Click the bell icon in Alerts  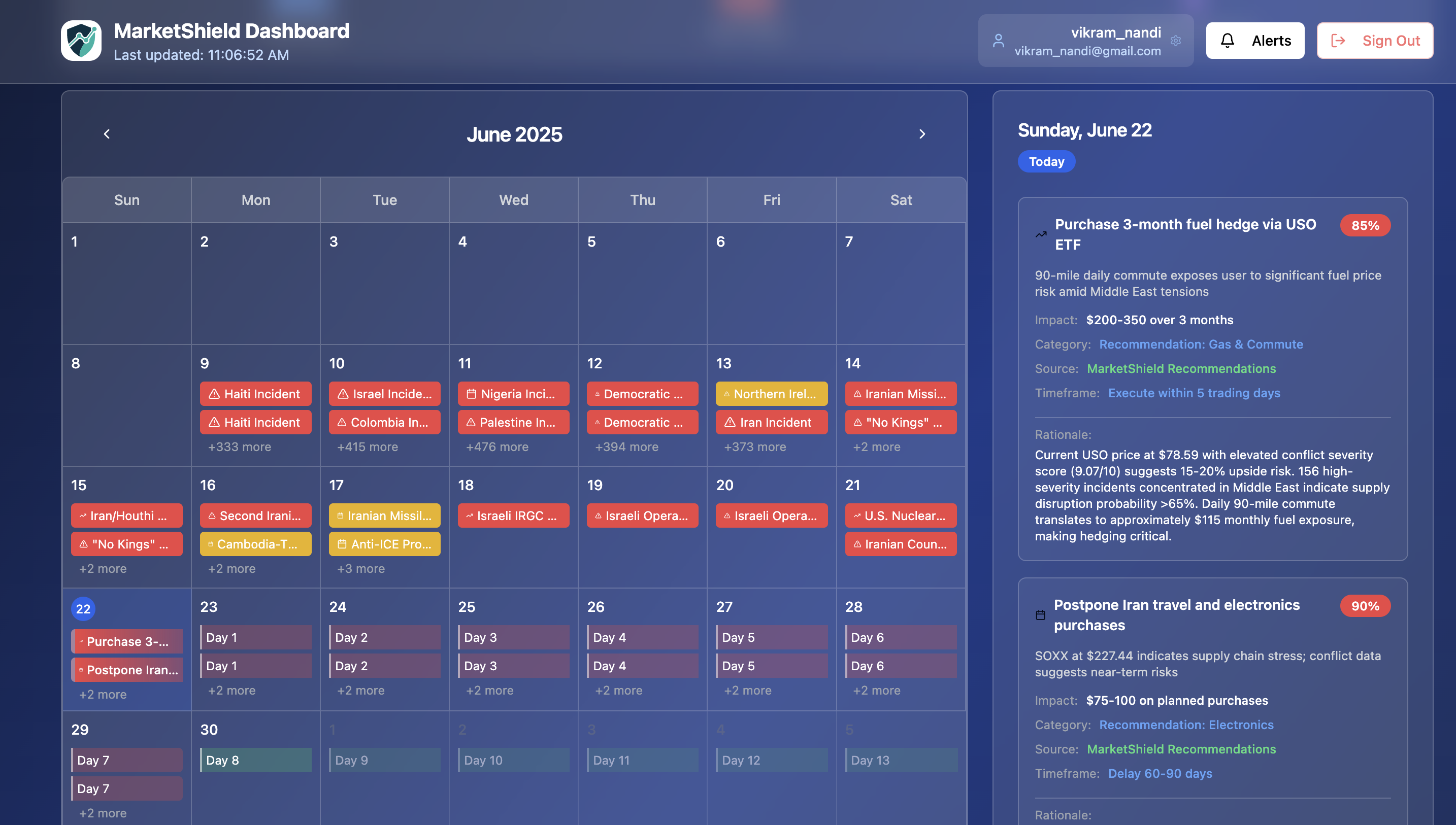[1227, 41]
